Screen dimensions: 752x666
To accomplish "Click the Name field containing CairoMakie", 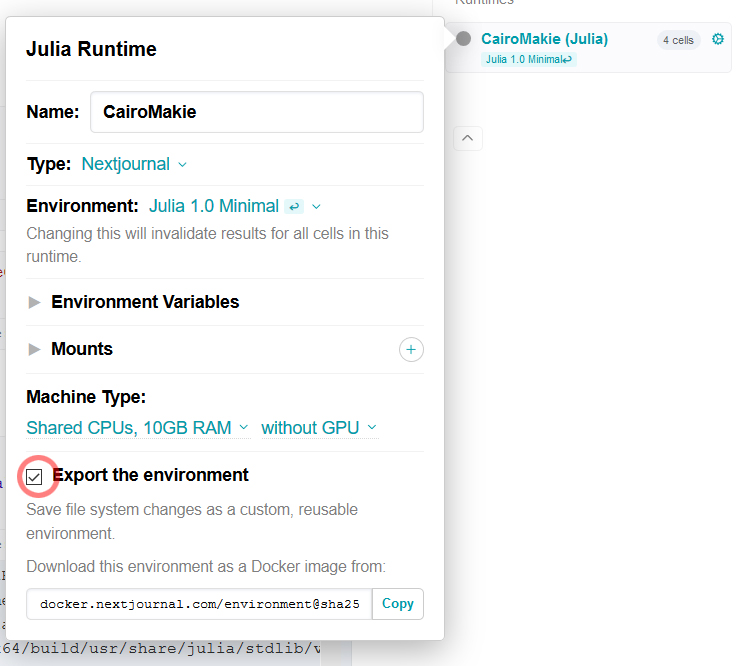I will [256, 112].
